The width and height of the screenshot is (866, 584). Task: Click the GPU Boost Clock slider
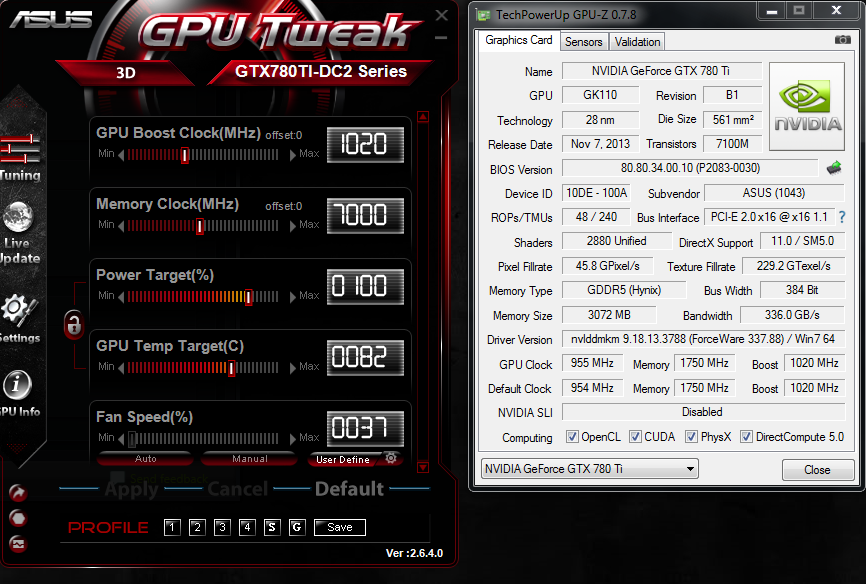coord(203,155)
